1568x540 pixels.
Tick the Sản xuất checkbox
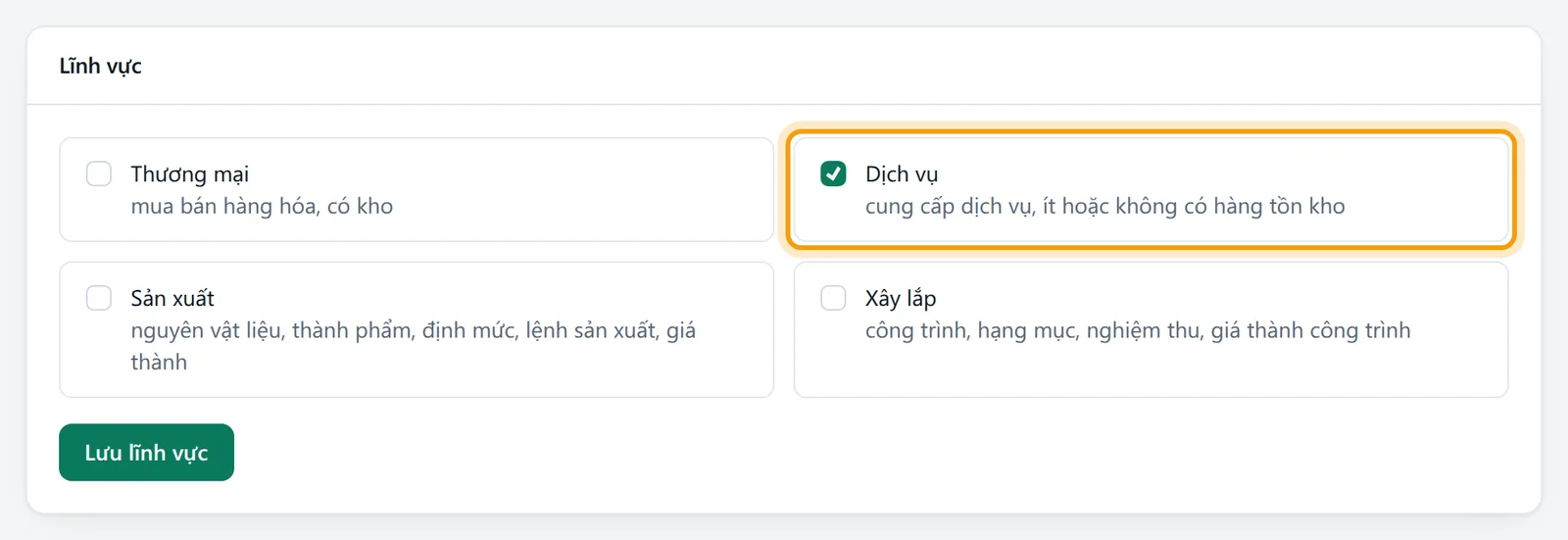(x=99, y=298)
